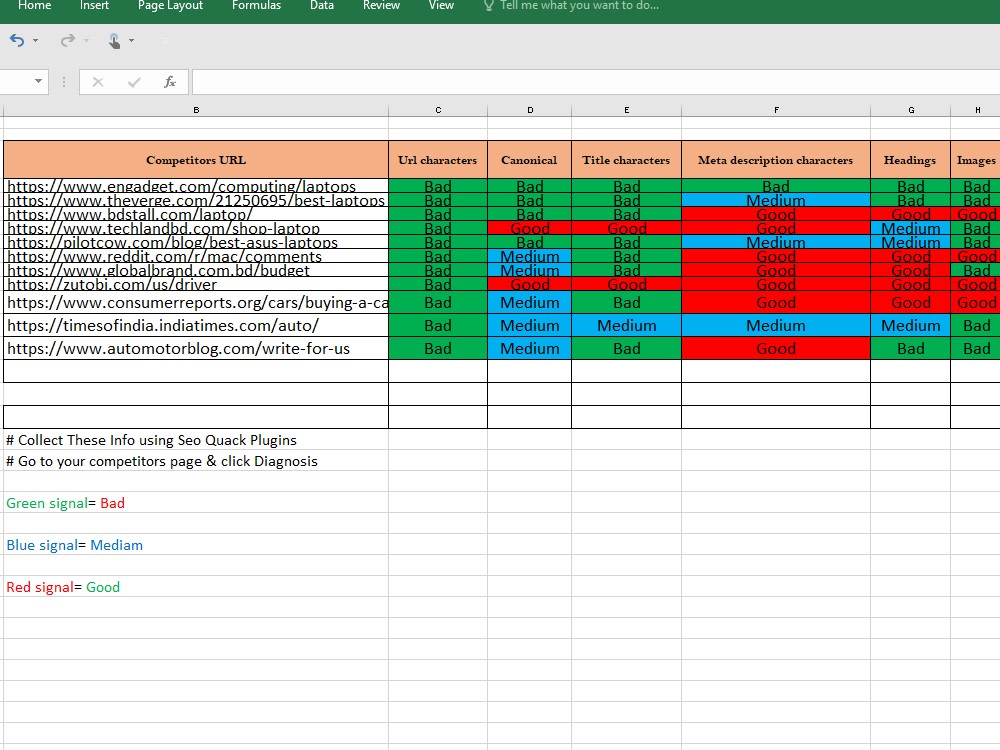
Task: Expand the Name Box dropdown
Action: tap(38, 81)
